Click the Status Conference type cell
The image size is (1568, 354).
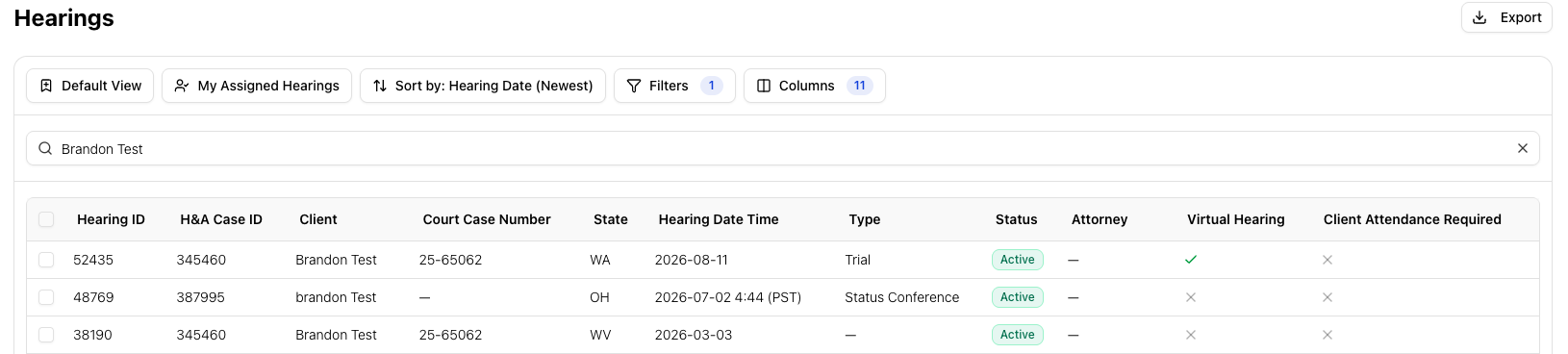tap(901, 297)
